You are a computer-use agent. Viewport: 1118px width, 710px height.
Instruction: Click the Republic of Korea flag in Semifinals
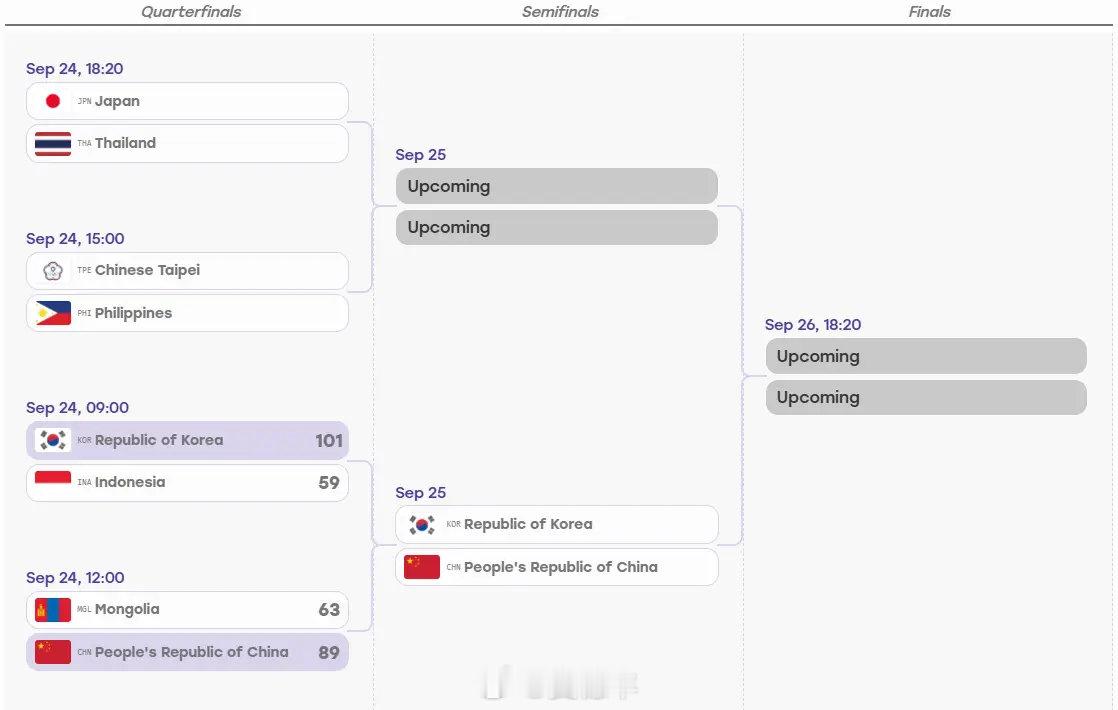[x=422, y=525]
